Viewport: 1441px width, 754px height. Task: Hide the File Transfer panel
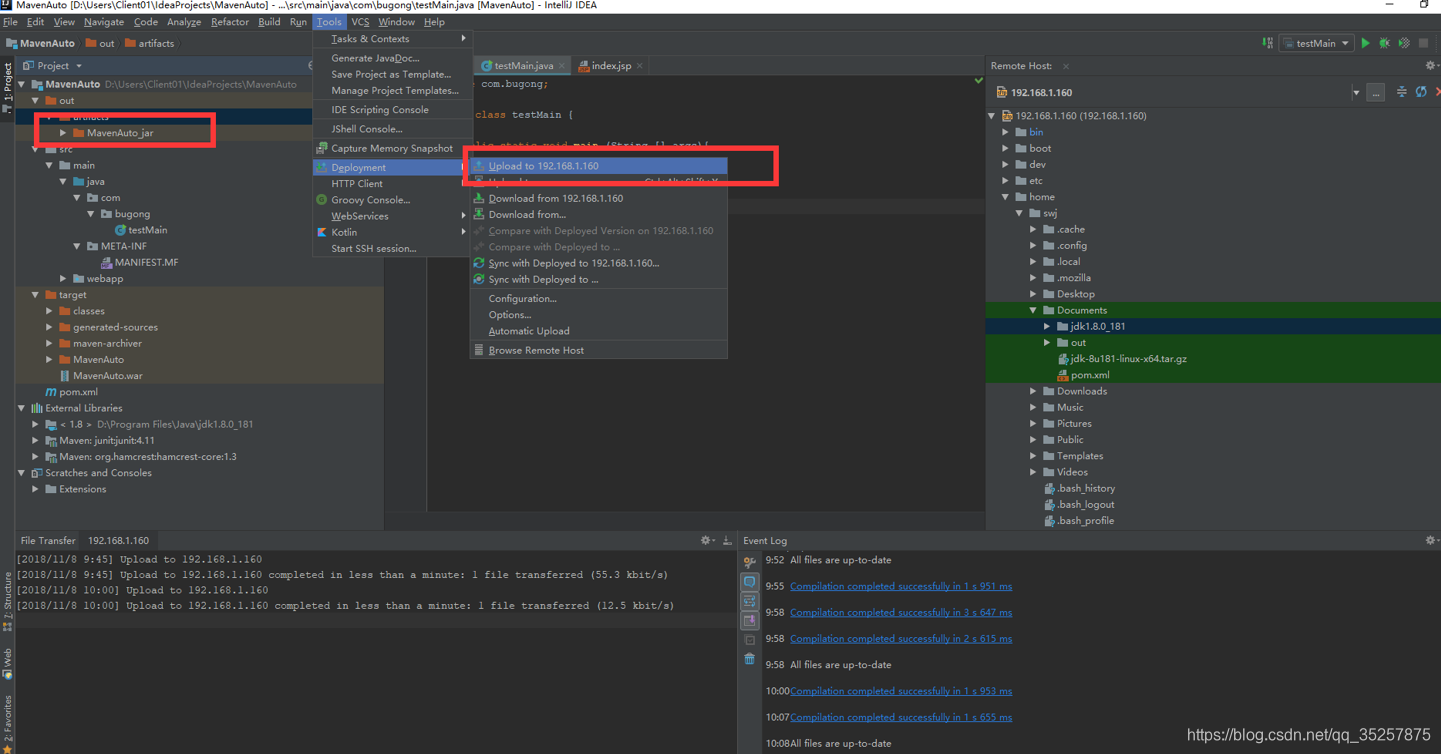[727, 540]
